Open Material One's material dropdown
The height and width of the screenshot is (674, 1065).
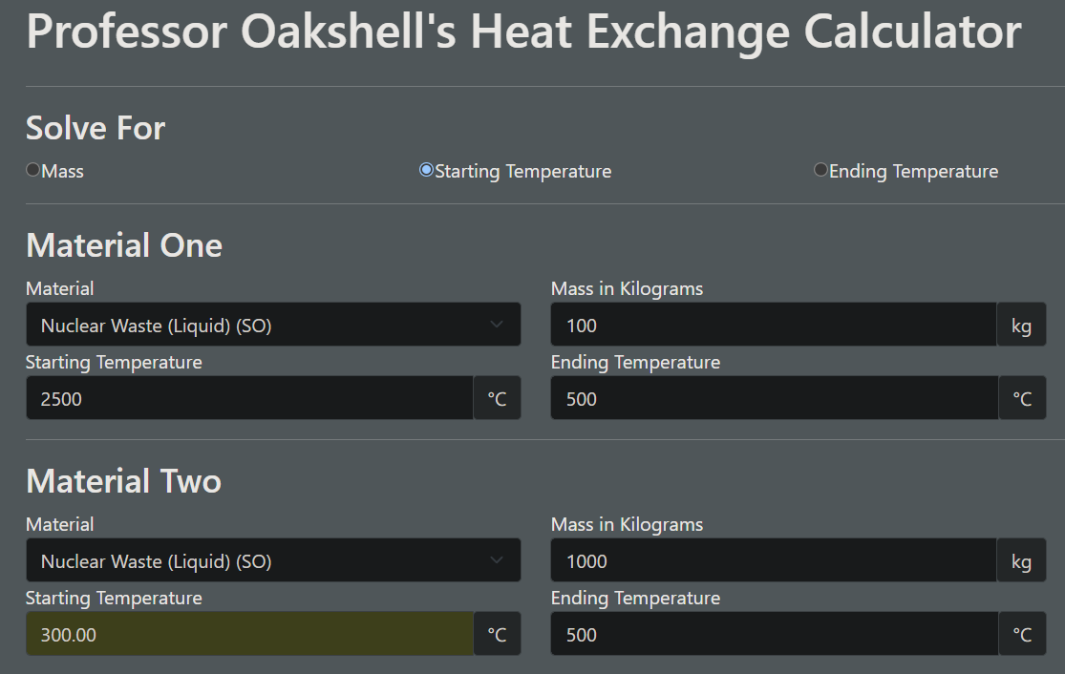tap(272, 325)
